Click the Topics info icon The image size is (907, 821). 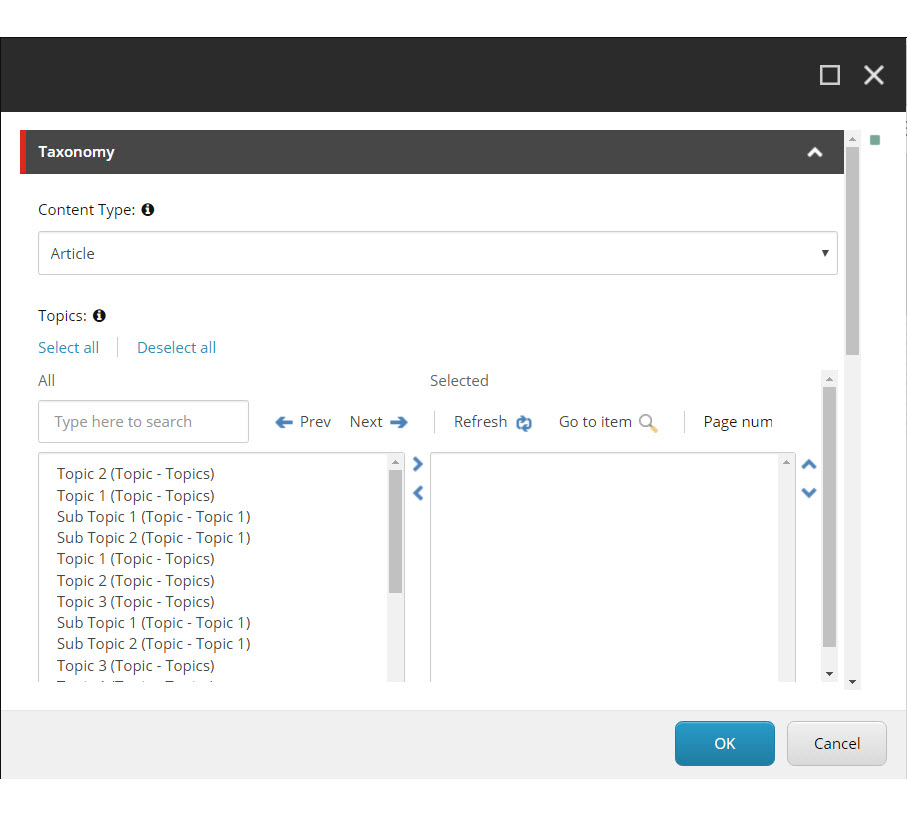click(x=99, y=316)
